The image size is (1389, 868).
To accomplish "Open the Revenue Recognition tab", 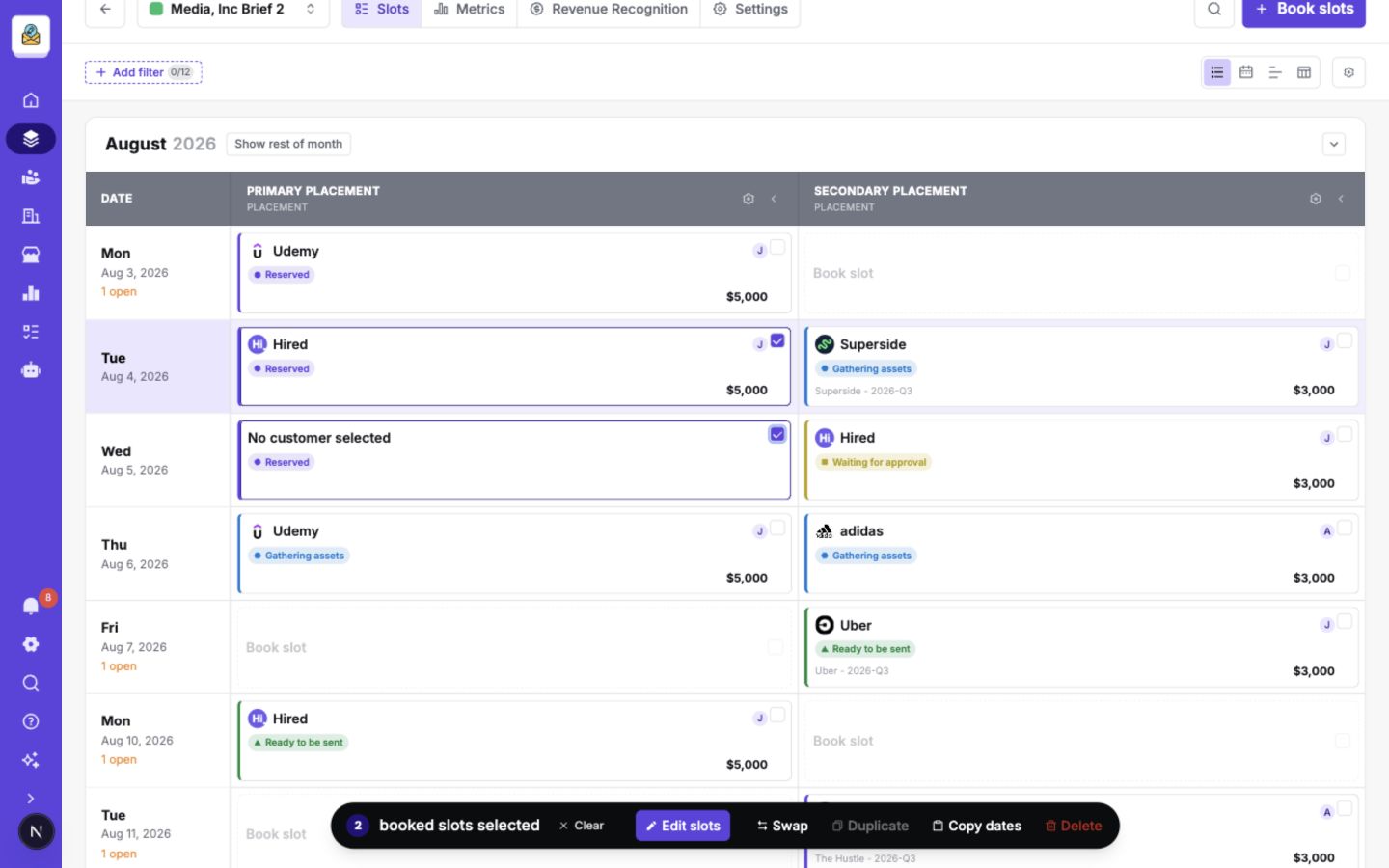I will pyautogui.click(x=609, y=10).
